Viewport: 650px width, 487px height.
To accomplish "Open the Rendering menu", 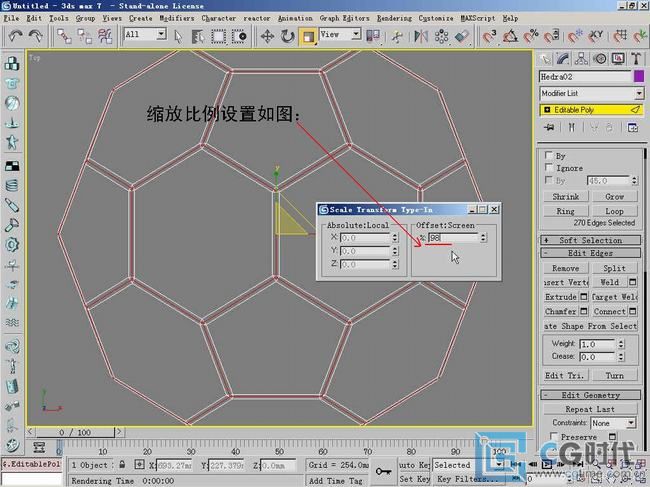I will tap(394, 18).
